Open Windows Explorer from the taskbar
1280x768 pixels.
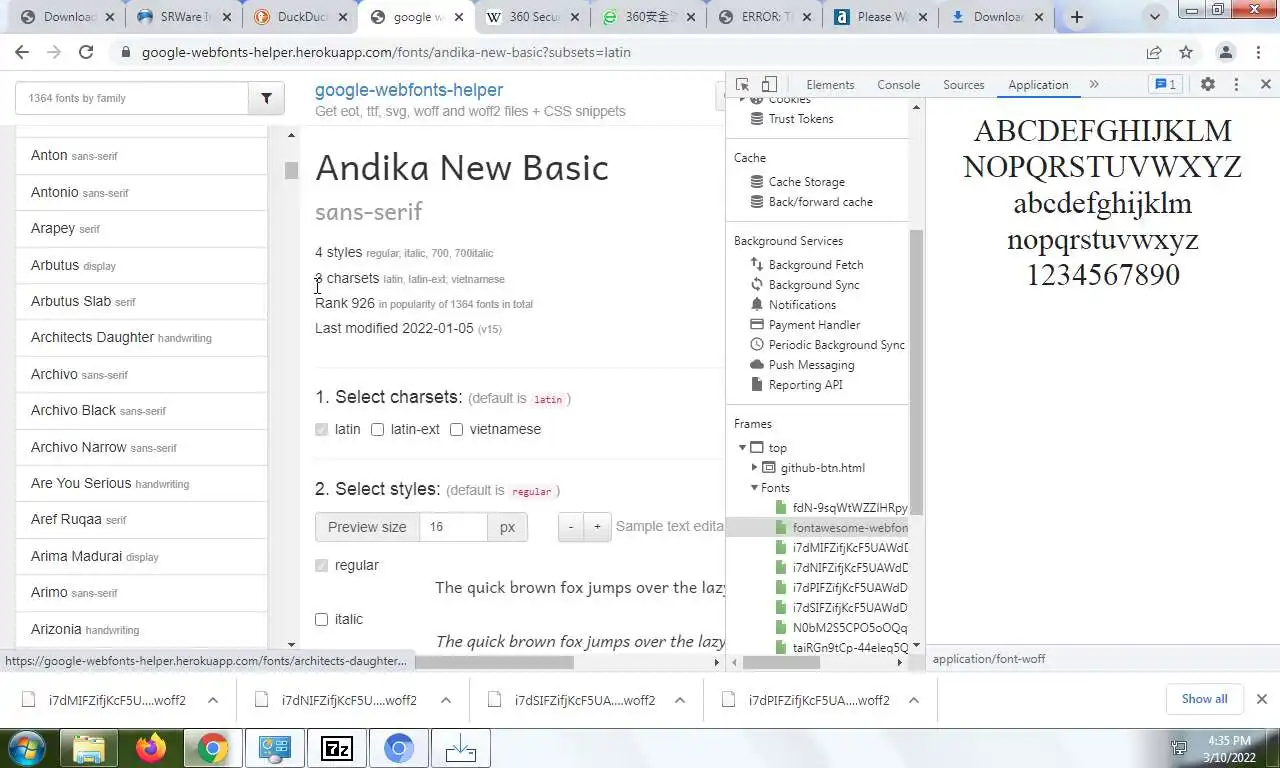pyautogui.click(x=89, y=748)
